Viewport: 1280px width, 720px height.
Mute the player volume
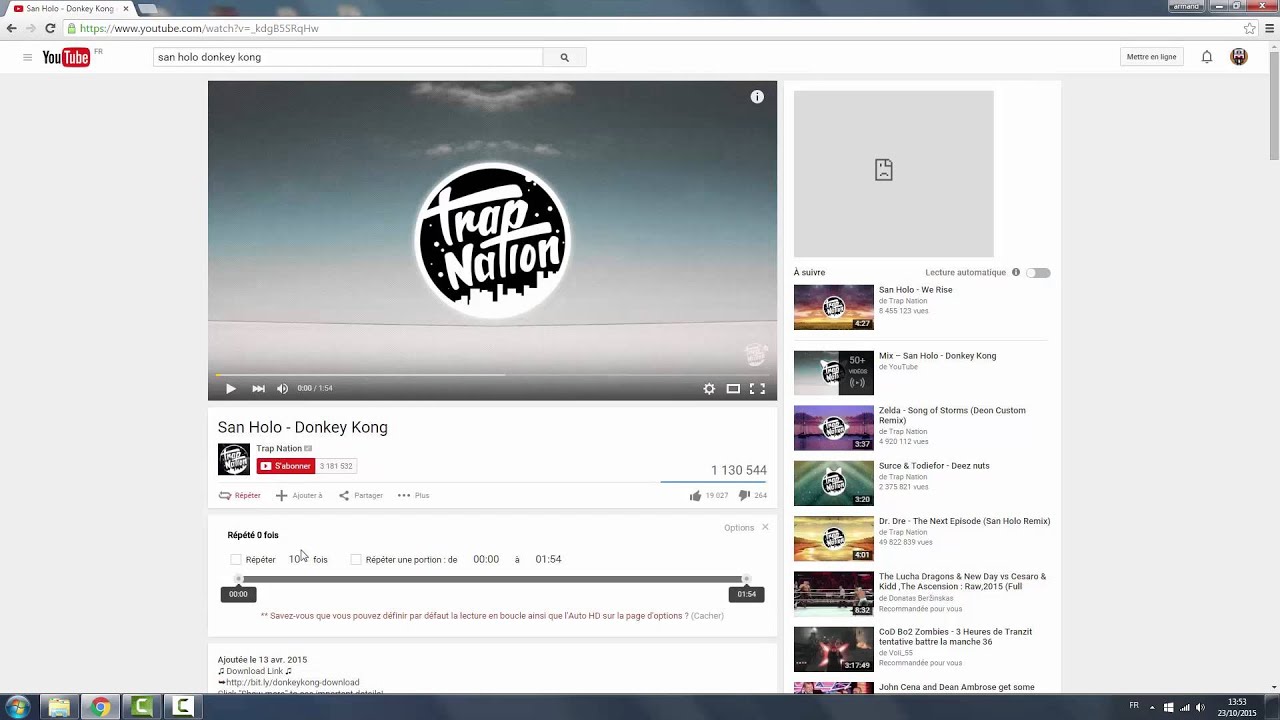pyautogui.click(x=282, y=389)
